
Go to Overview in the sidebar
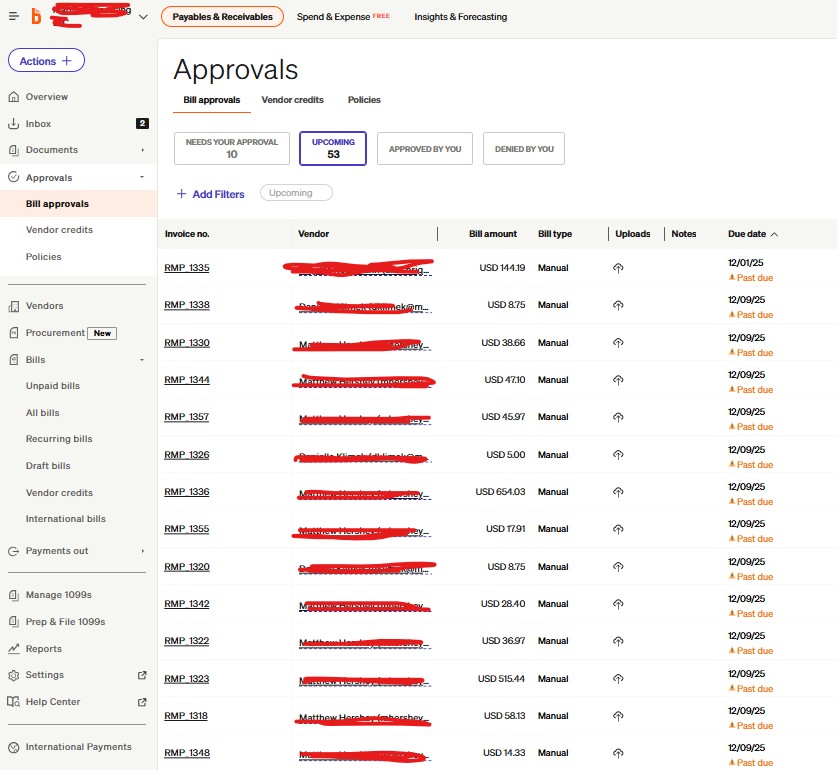[x=46, y=97]
